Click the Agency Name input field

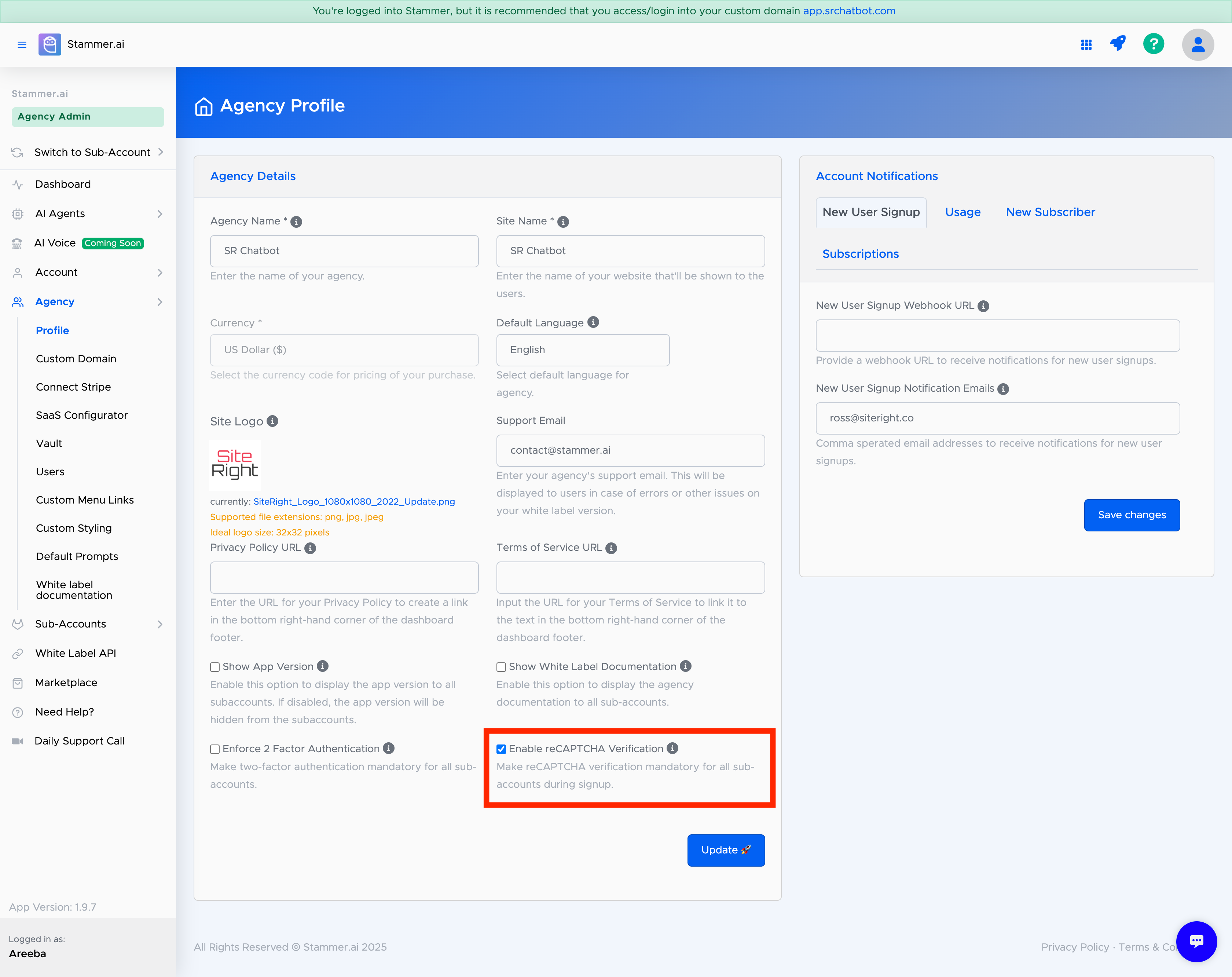[x=344, y=251]
